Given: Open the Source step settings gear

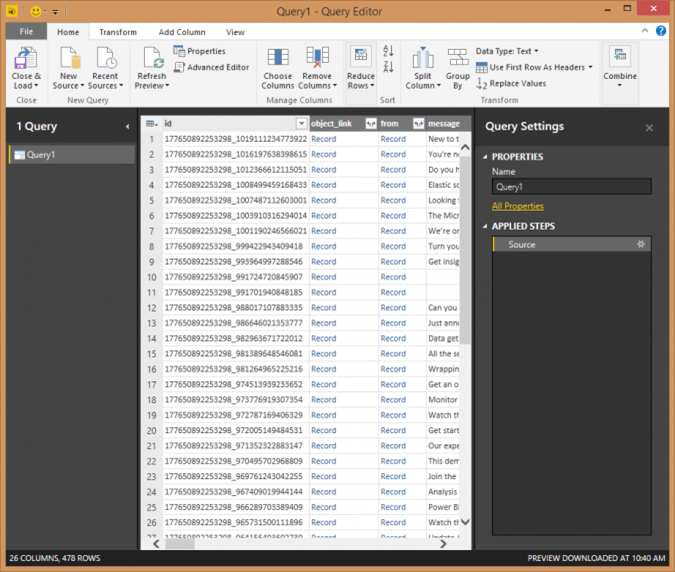Looking at the screenshot, I should (x=641, y=245).
